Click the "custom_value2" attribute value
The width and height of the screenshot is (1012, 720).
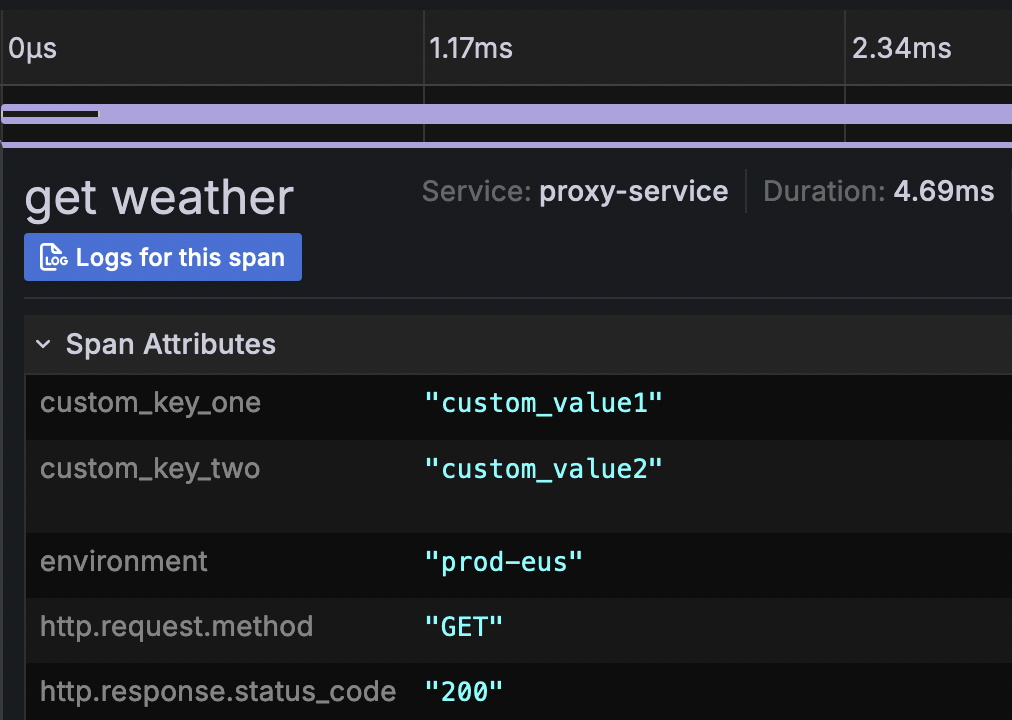coord(543,468)
